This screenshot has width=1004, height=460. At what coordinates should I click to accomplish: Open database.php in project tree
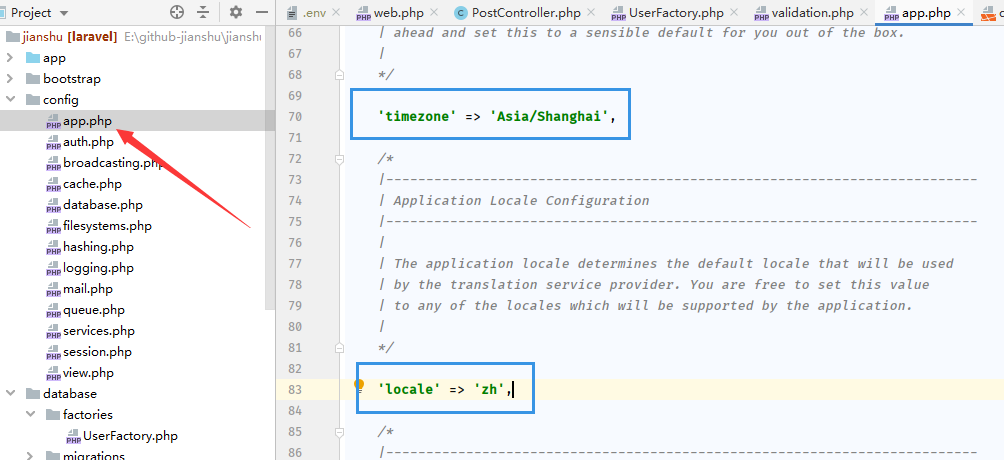pos(102,205)
